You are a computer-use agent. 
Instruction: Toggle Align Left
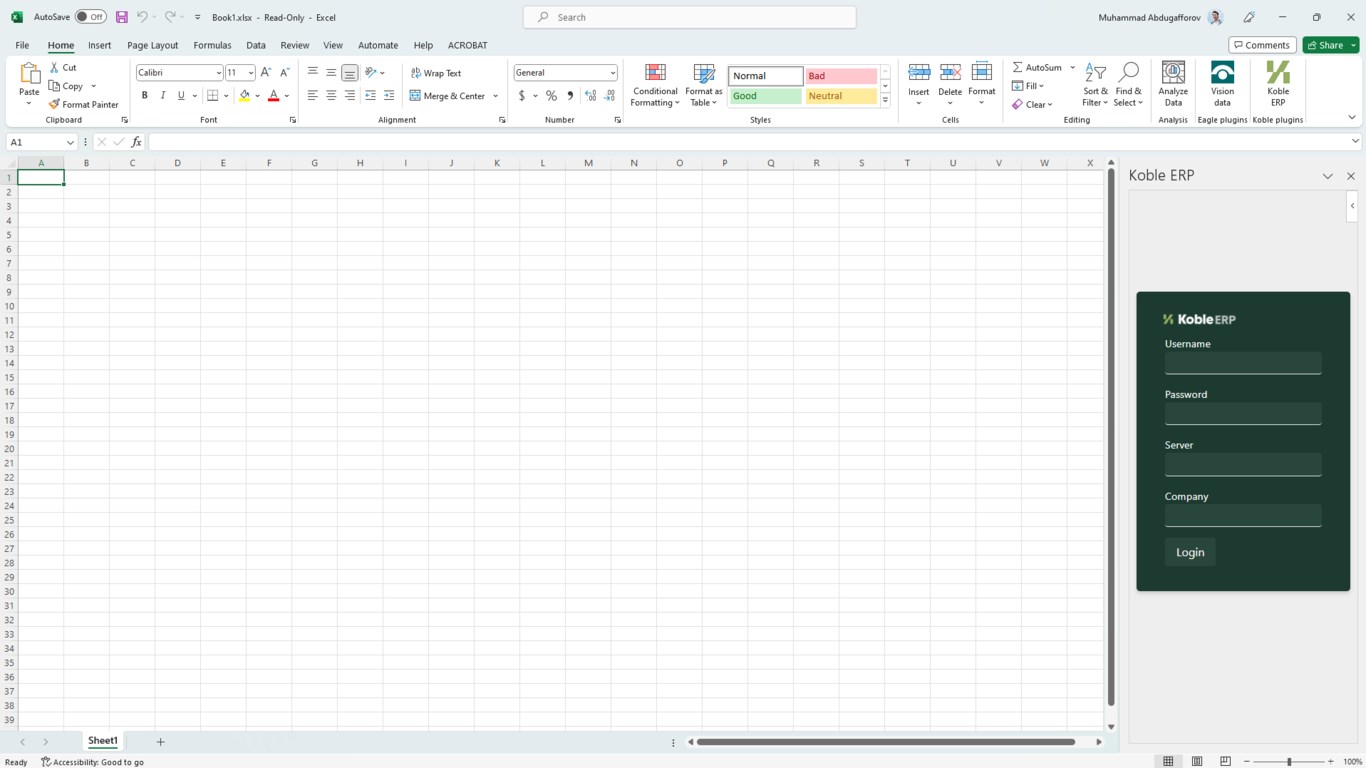(313, 96)
